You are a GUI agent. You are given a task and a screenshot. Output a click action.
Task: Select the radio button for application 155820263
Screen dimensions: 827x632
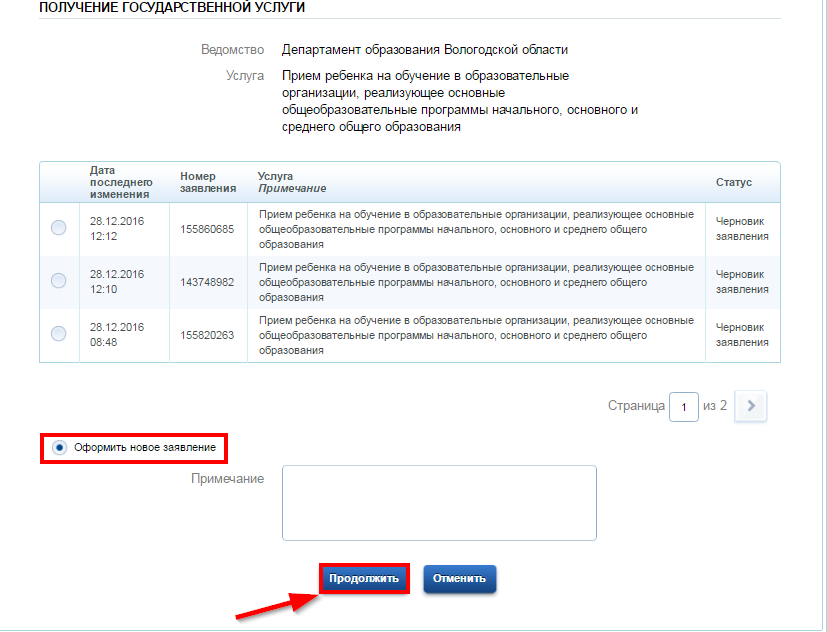[x=58, y=333]
